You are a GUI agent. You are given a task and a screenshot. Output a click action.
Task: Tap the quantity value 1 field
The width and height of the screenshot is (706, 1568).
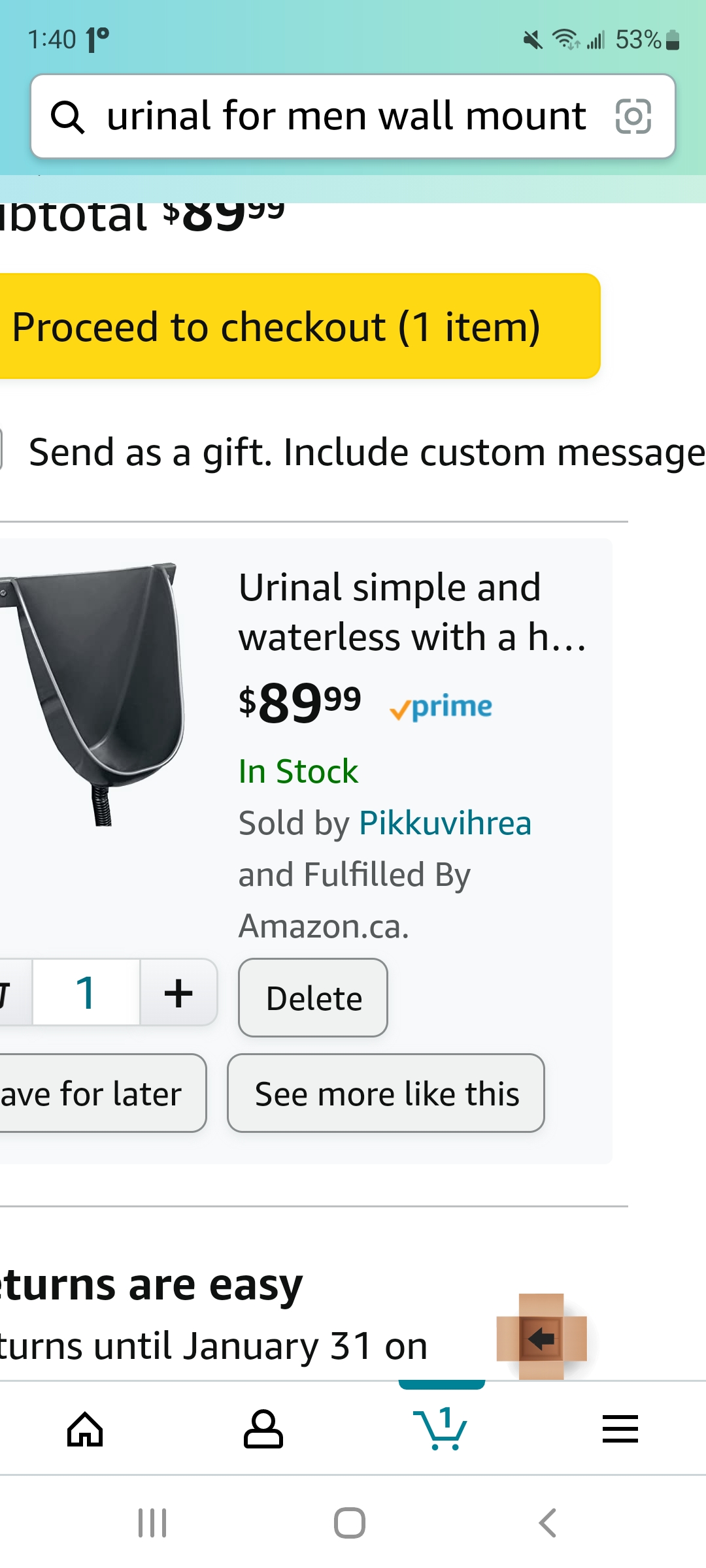point(86,992)
